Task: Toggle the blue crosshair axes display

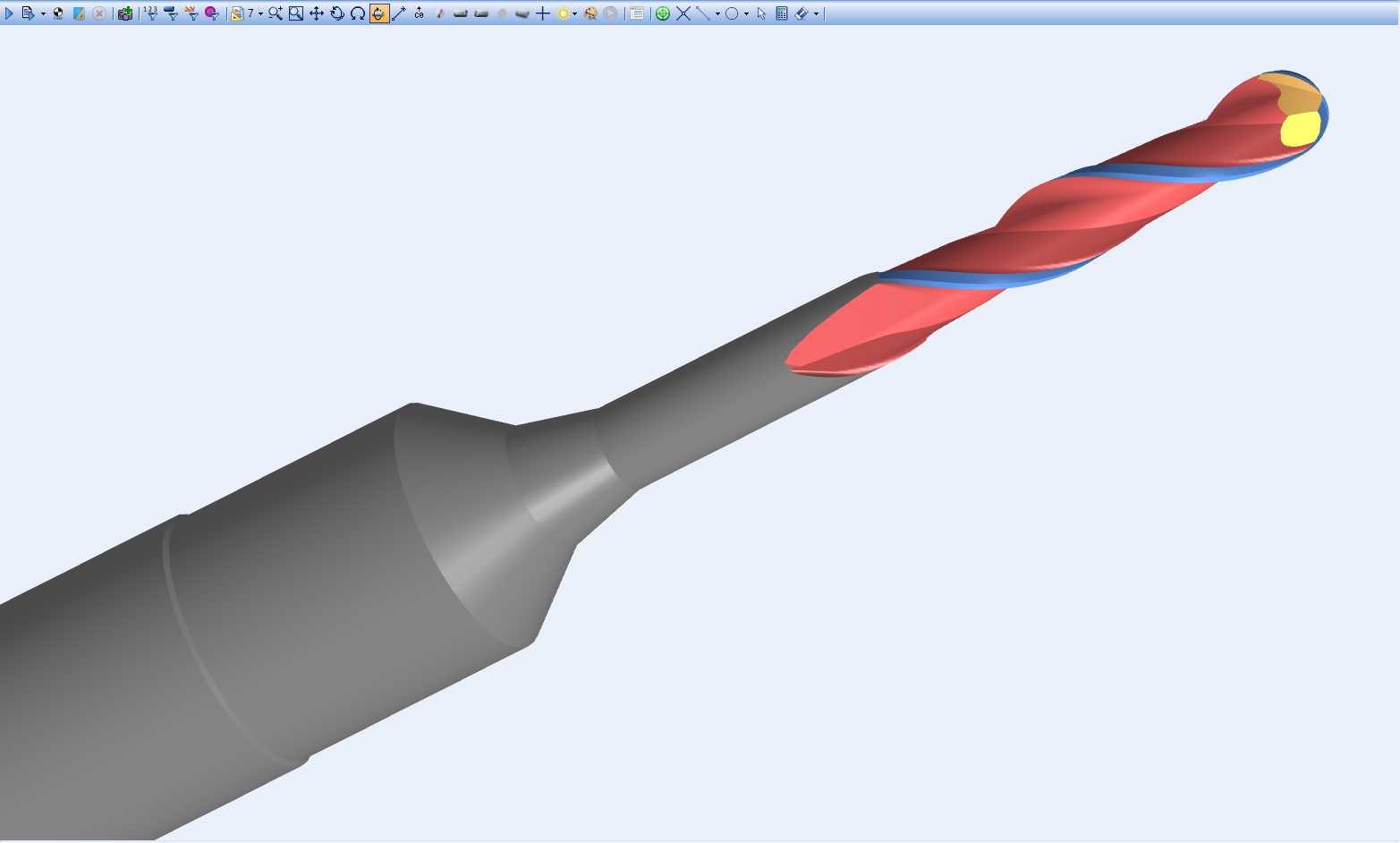Action: click(x=543, y=13)
